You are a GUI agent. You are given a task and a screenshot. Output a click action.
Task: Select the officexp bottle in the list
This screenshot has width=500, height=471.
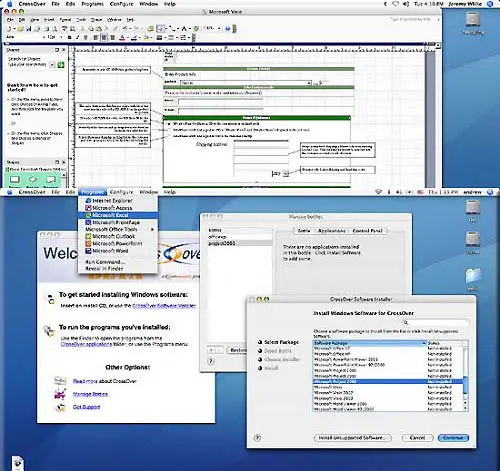(x=239, y=237)
